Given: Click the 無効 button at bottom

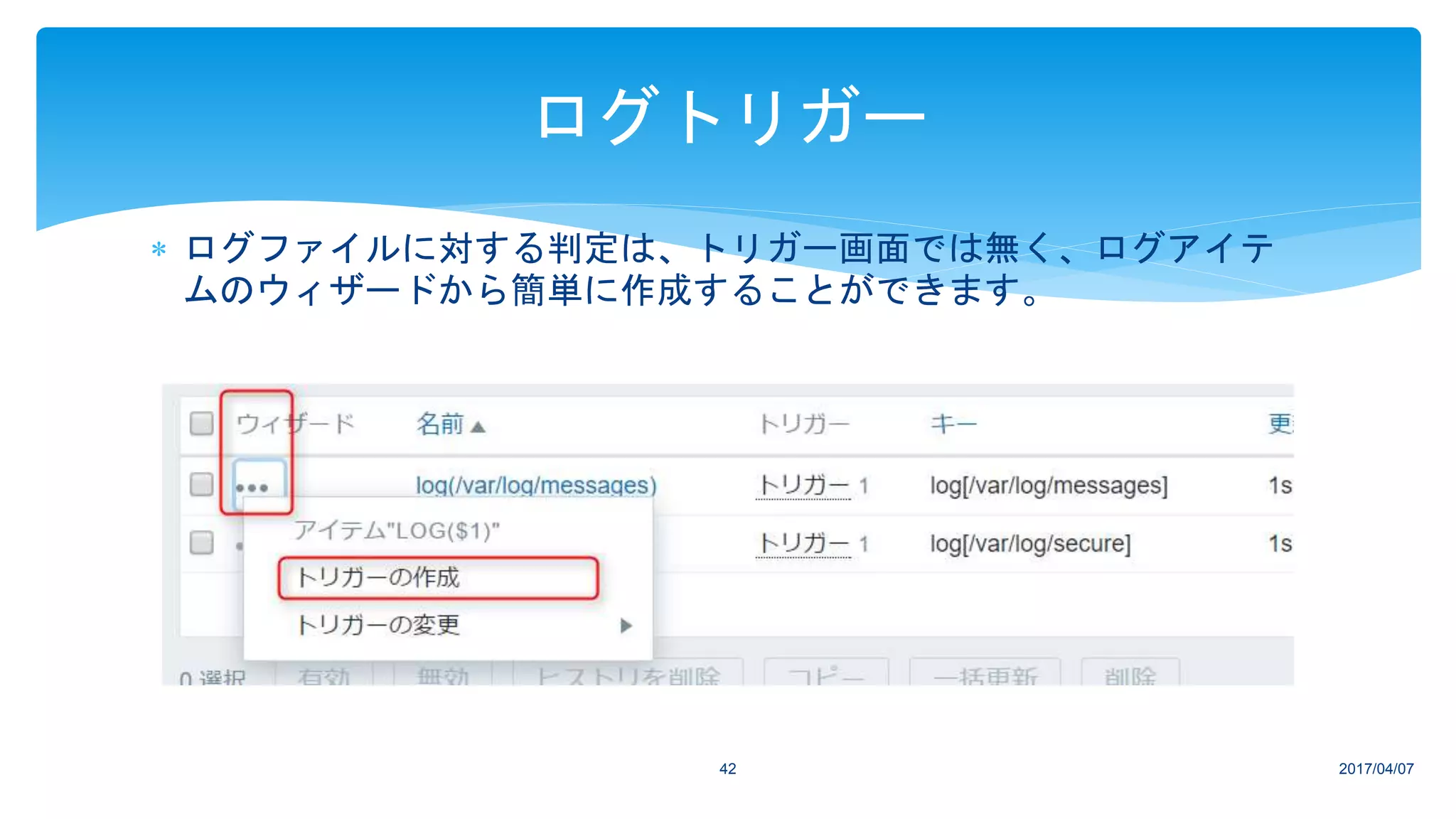Looking at the screenshot, I should coord(442,673).
